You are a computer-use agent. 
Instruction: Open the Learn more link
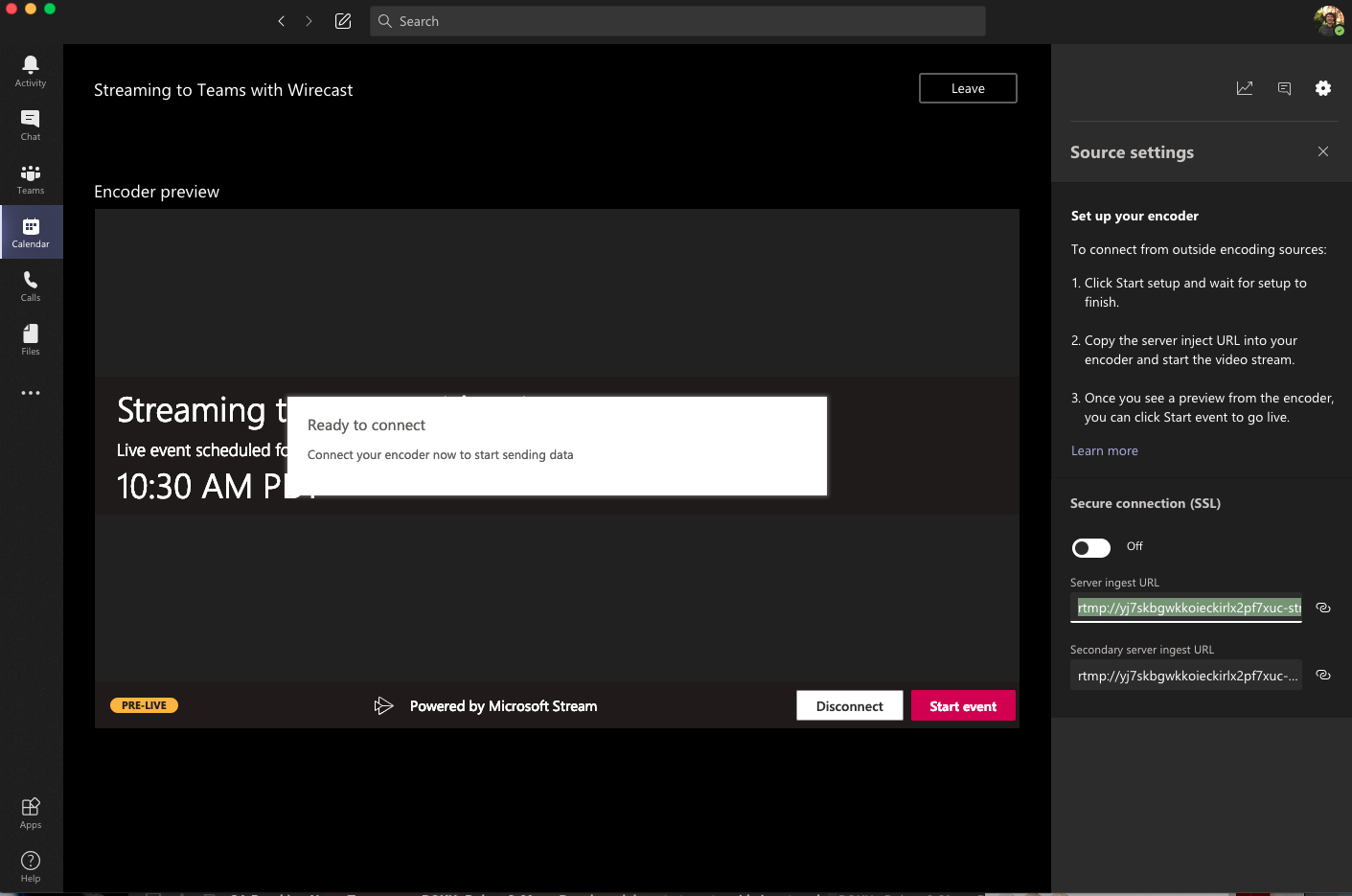pos(1104,449)
